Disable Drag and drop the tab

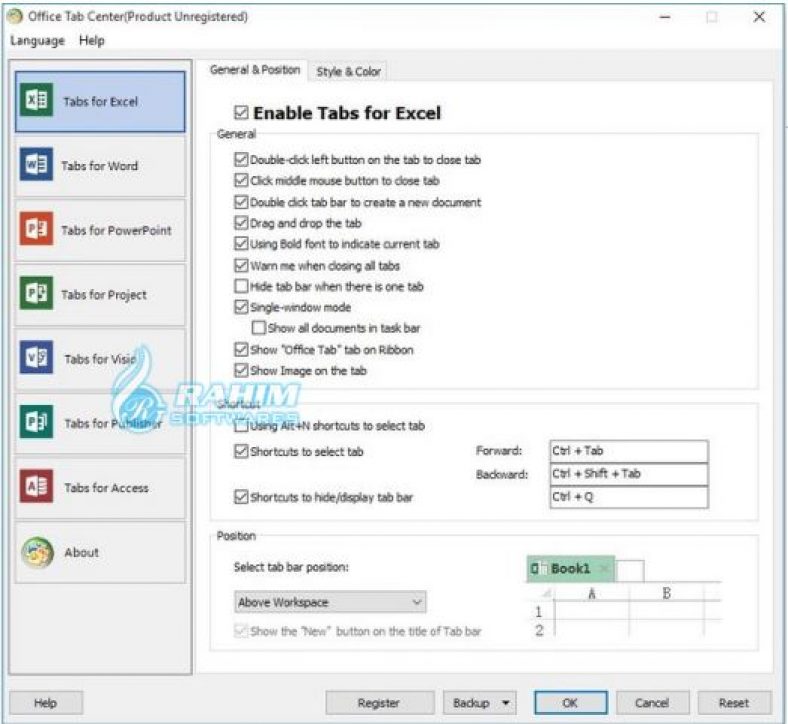click(x=241, y=223)
